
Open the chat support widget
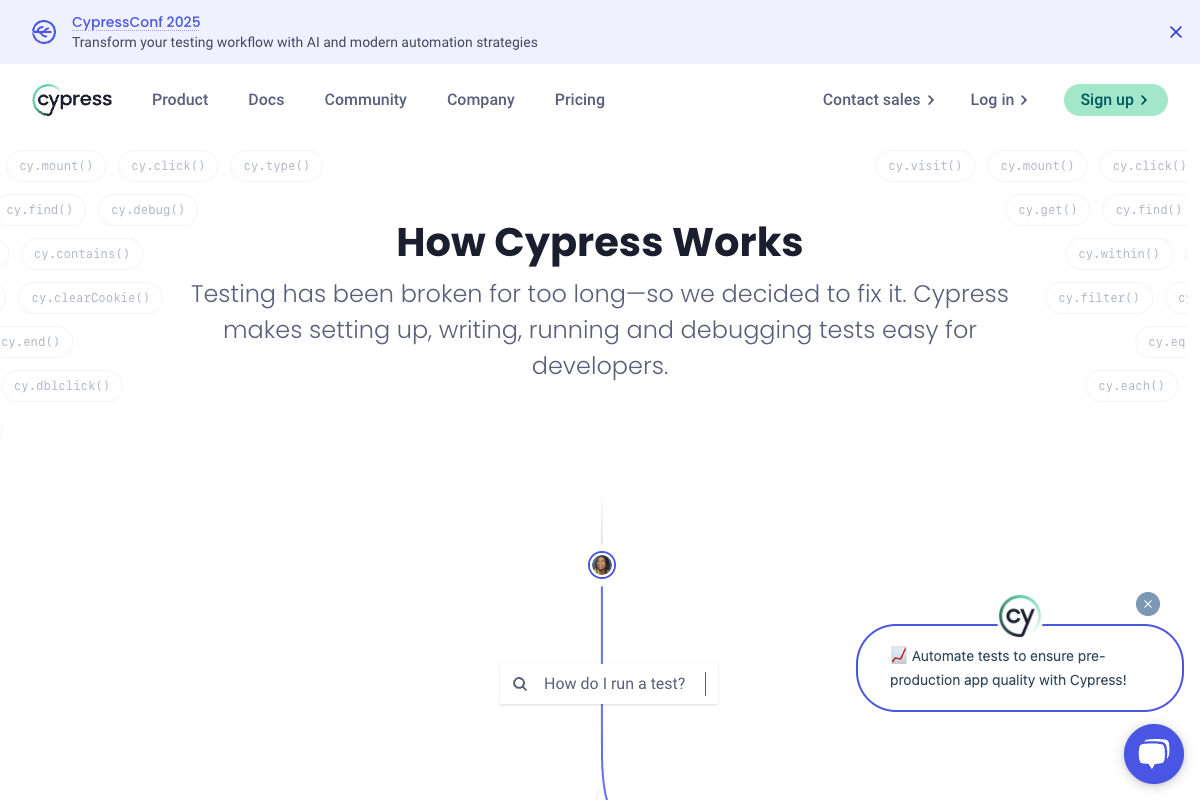click(x=1153, y=754)
